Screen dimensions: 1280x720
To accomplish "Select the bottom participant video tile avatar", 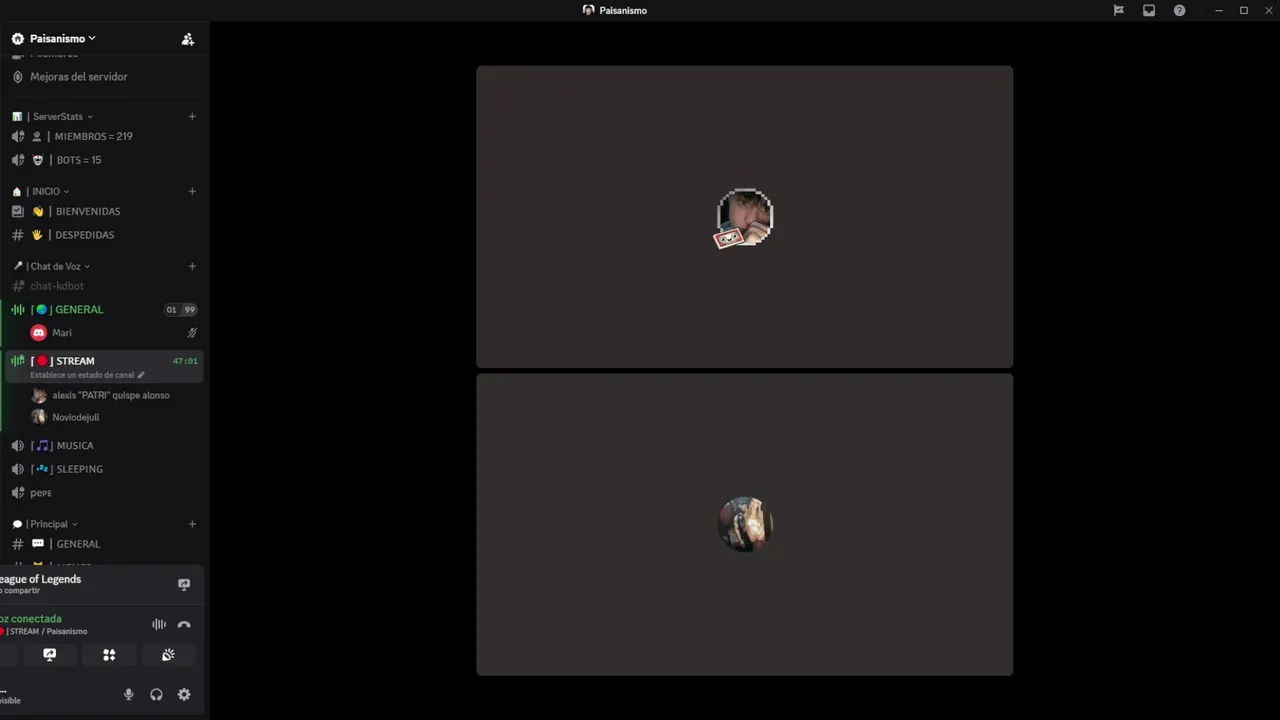I will pyautogui.click(x=745, y=524).
